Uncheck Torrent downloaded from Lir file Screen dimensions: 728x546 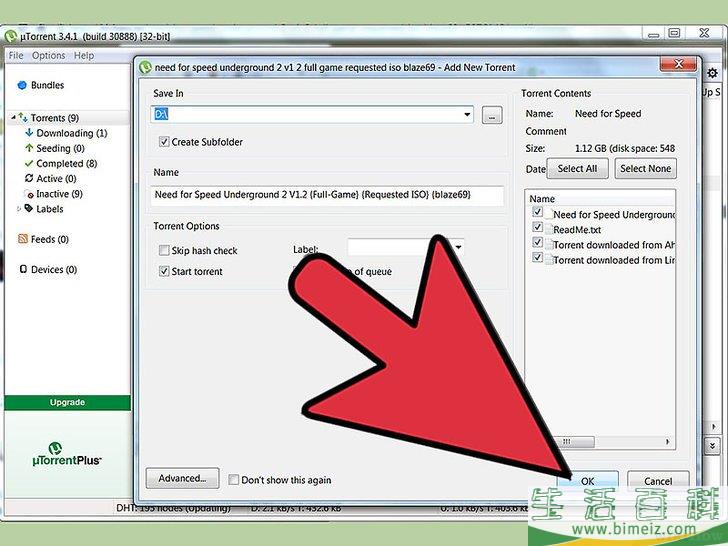pyautogui.click(x=537, y=258)
